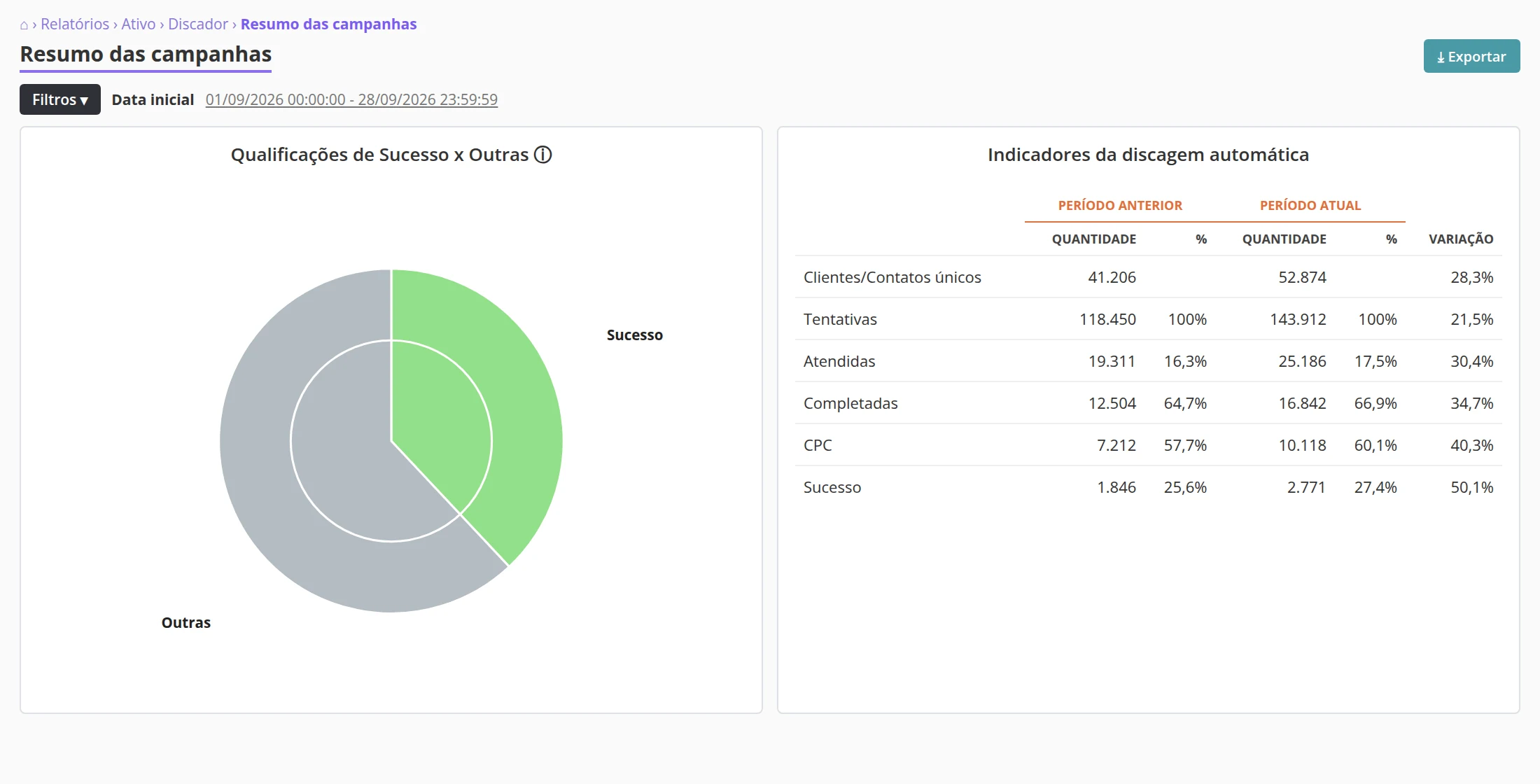Open the Discador breadcrumb link

[x=198, y=24]
